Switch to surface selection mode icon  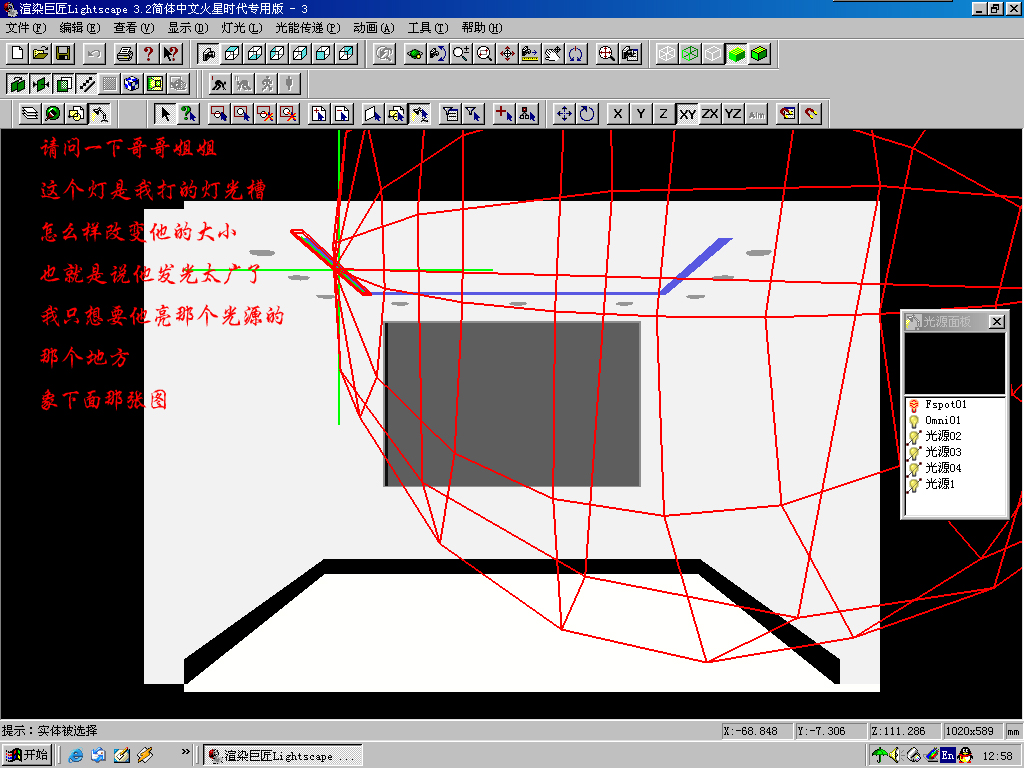tap(373, 114)
